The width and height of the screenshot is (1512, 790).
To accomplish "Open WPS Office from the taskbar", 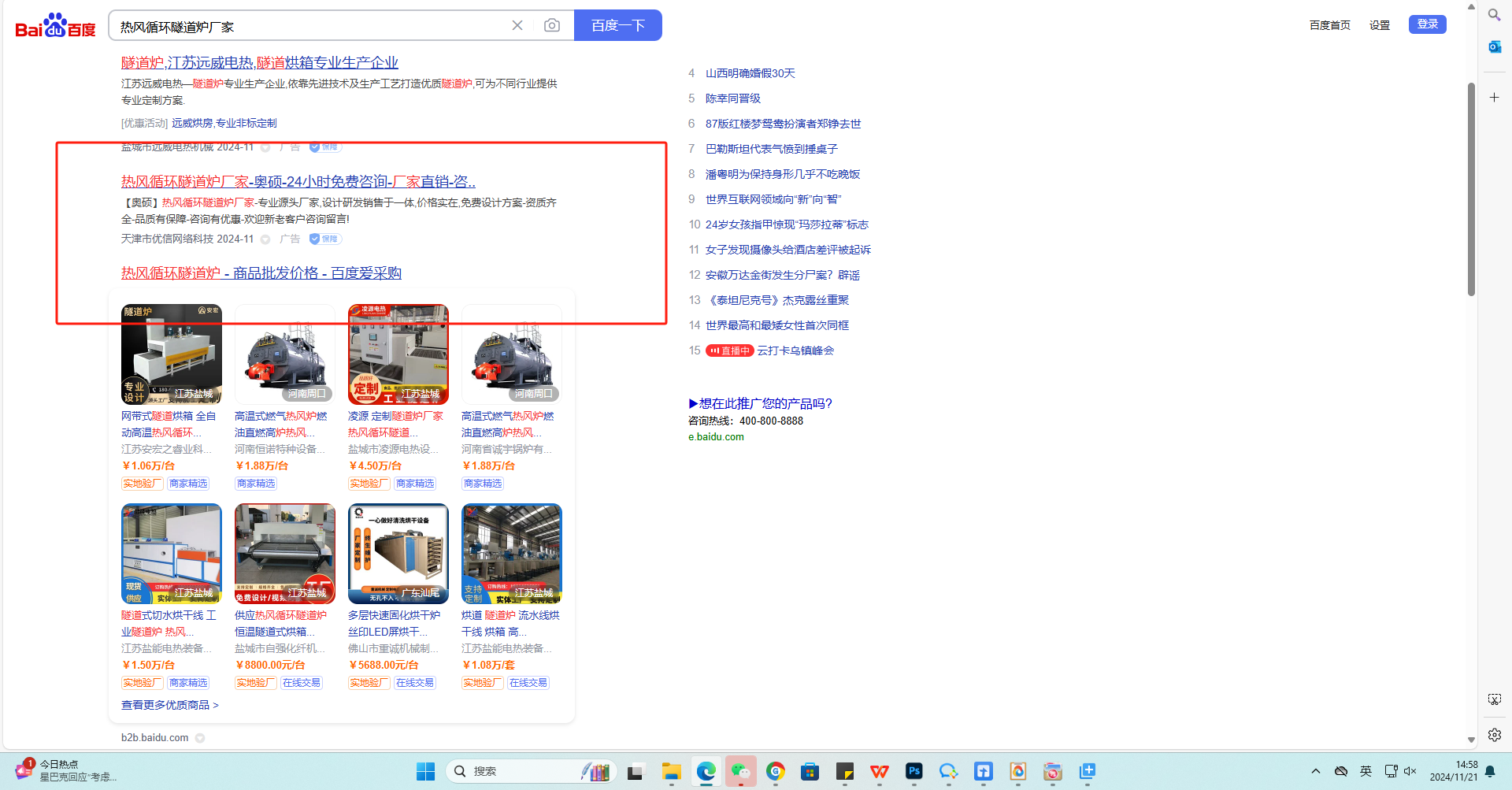I will [880, 771].
